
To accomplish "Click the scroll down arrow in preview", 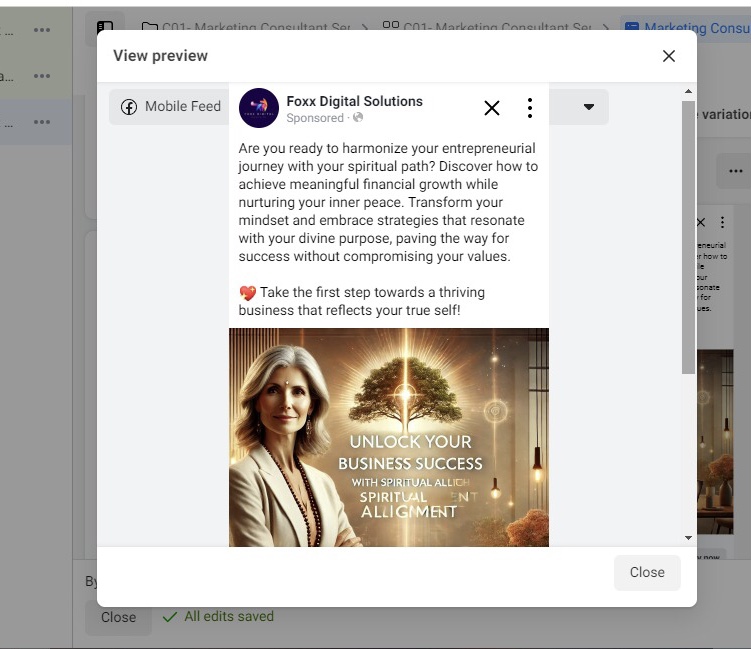I will [688, 538].
